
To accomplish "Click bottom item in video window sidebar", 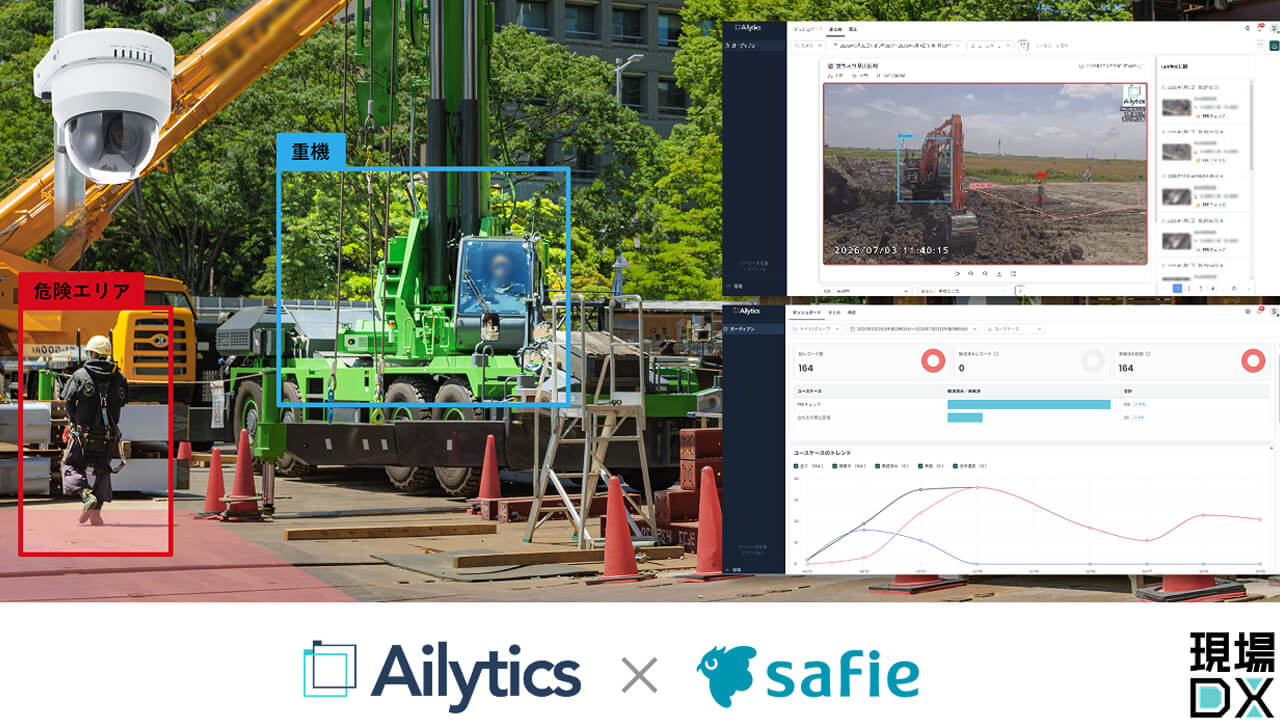I will 737,286.
